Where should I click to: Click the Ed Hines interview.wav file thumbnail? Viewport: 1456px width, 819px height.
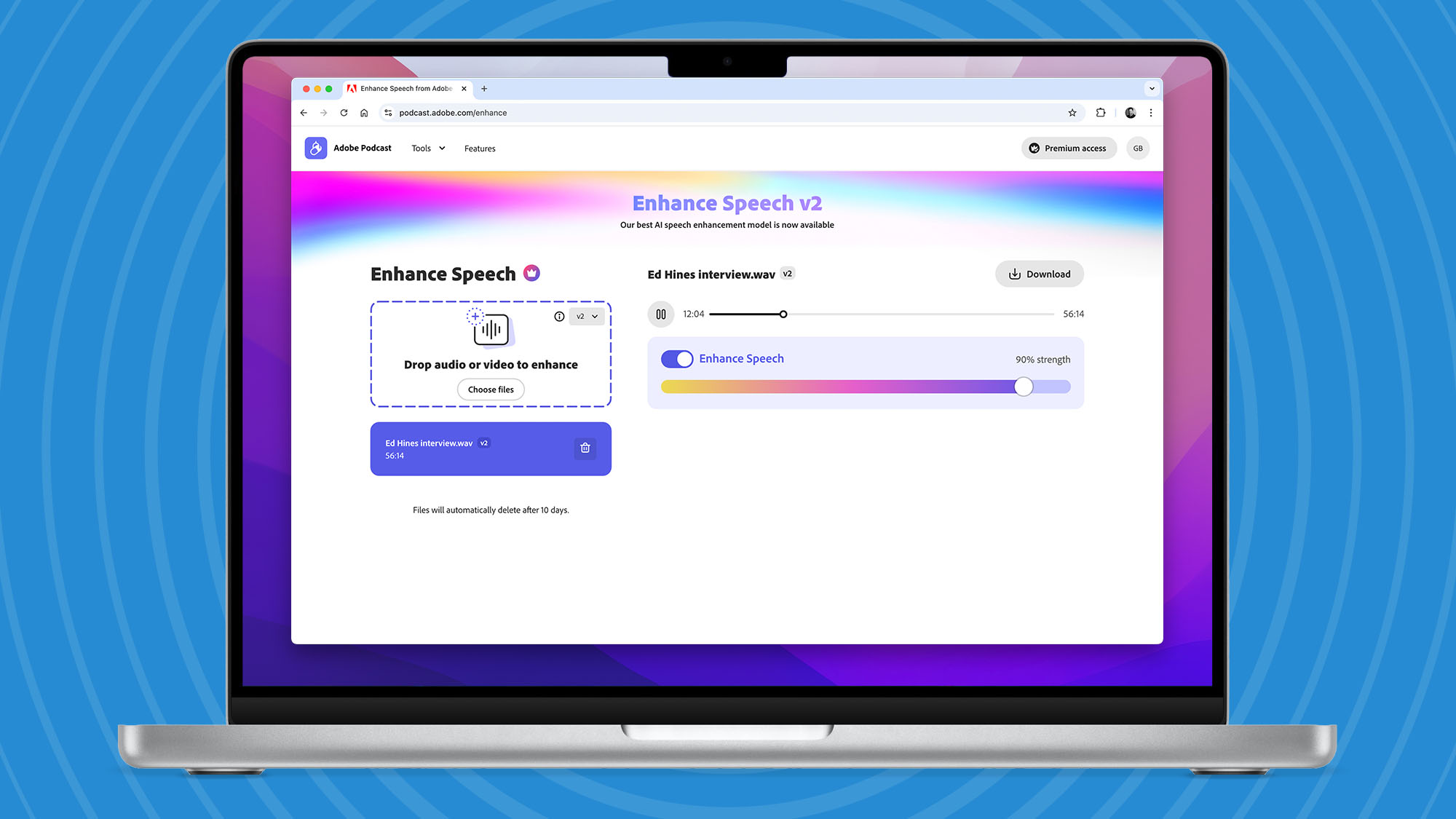pyautogui.click(x=490, y=448)
